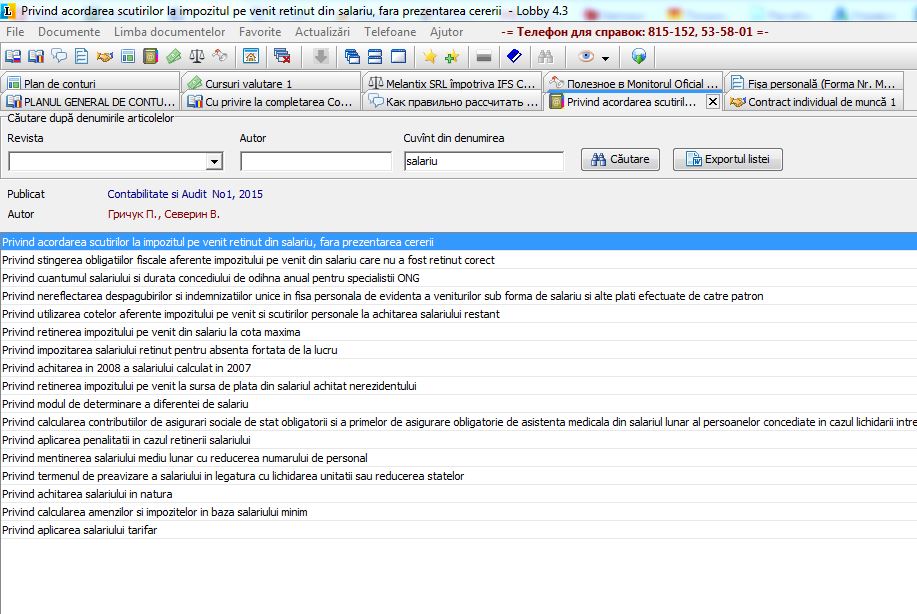Click the chart of accounts table toolbar icon
Screen dimensions: 917x614
[127, 57]
